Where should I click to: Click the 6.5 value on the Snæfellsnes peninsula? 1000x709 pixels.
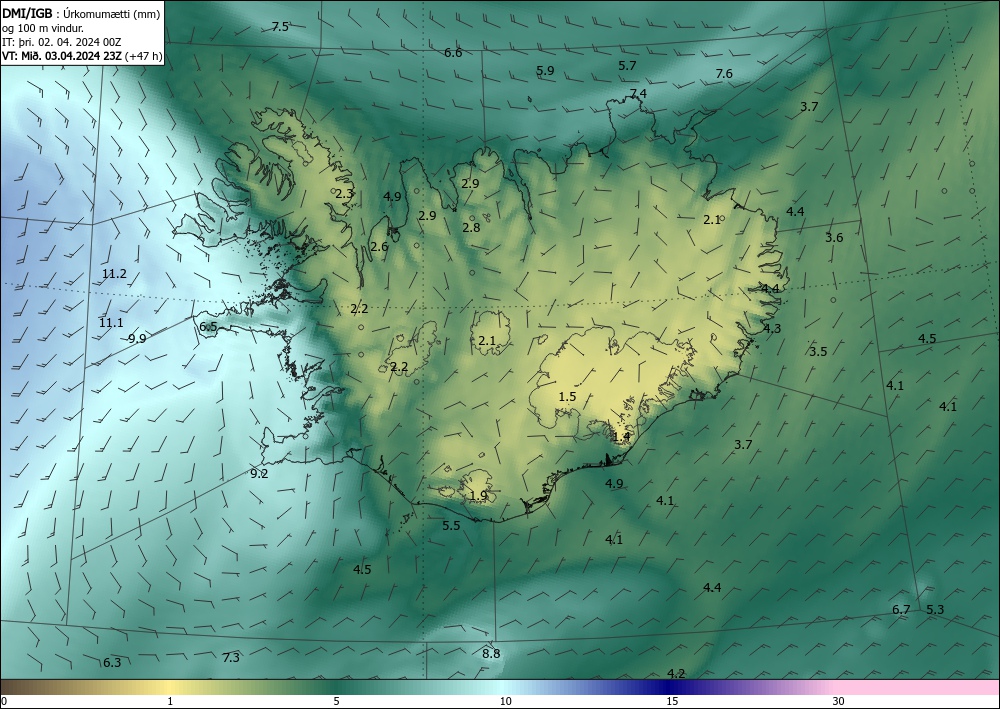pos(209,328)
